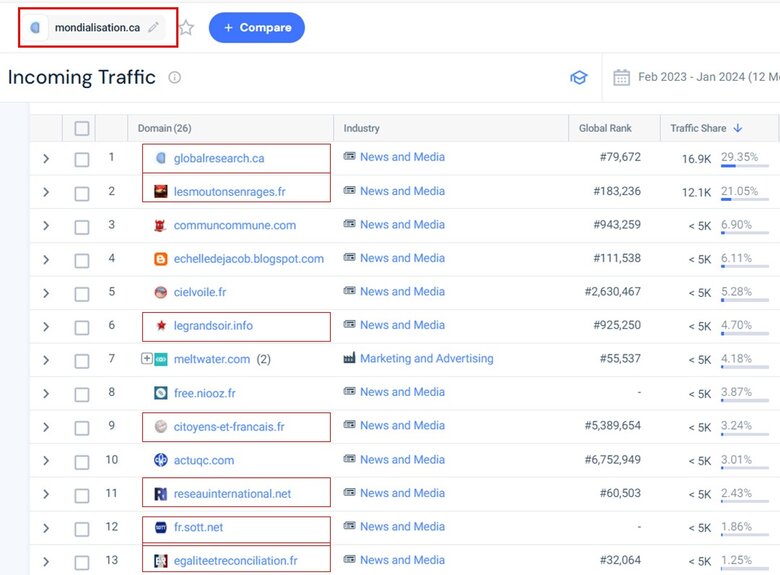Click the 16.9K traffic value

pos(696,159)
